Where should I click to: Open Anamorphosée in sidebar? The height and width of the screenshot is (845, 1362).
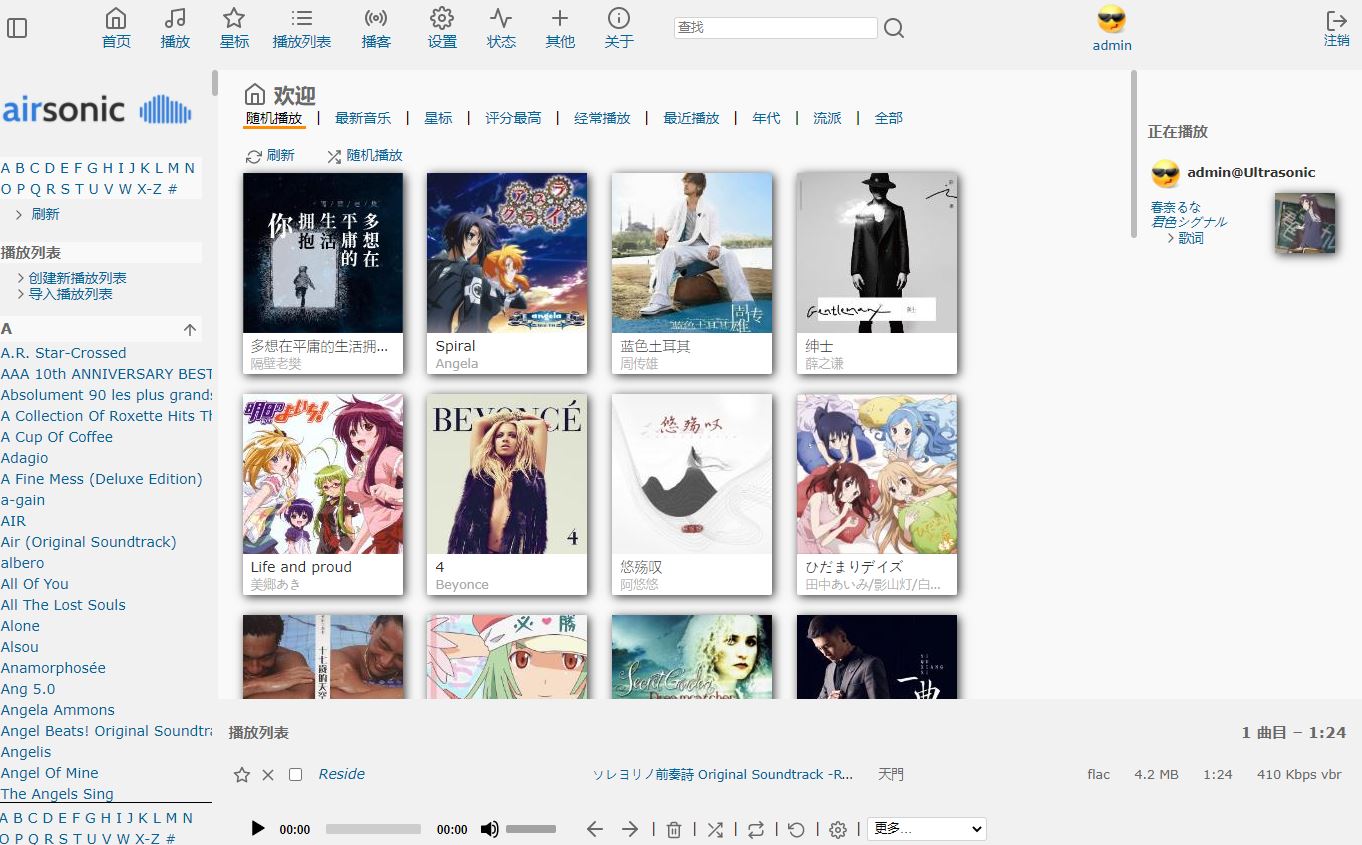click(x=53, y=668)
